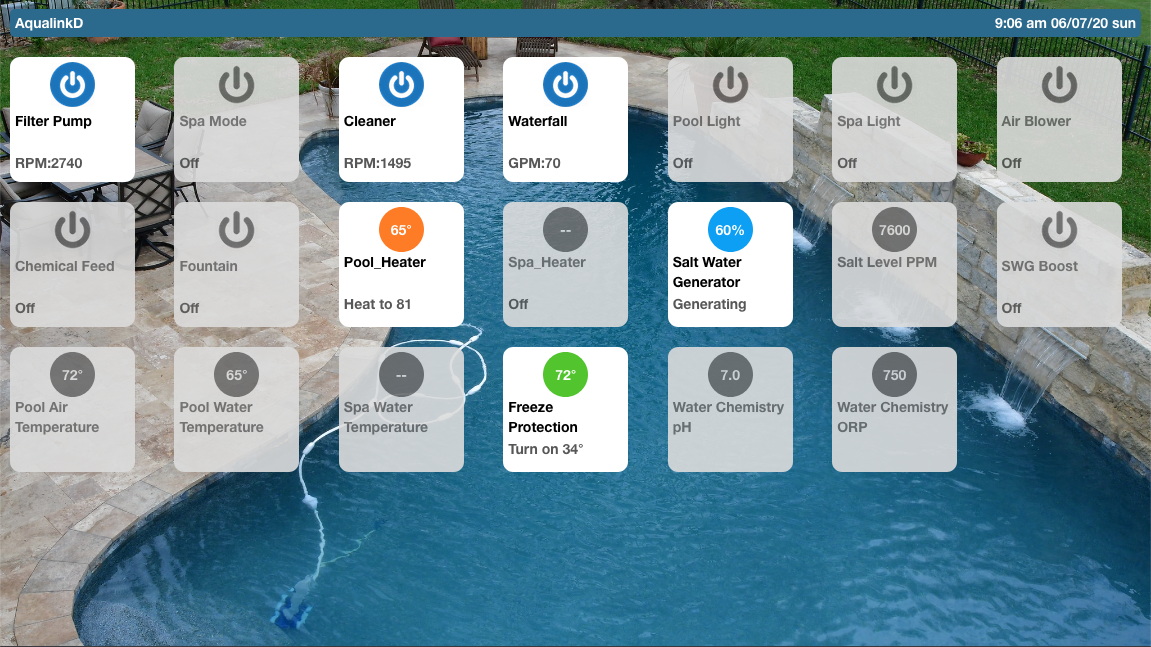This screenshot has height=647, width=1151.
Task: Toggle the Spa_Heater tile
Action: coord(565,264)
